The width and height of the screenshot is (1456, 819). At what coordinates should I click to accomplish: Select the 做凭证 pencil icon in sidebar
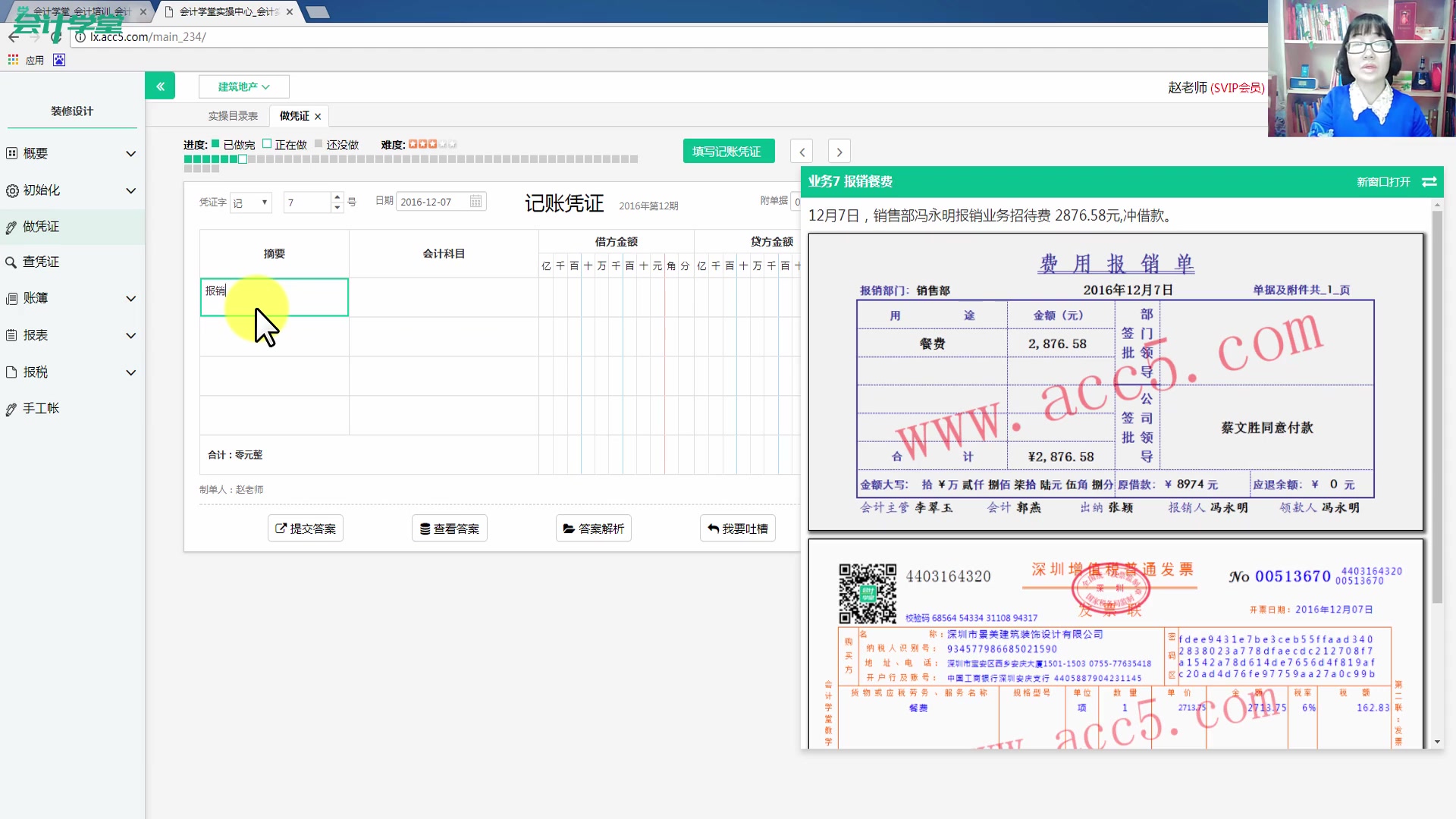[12, 227]
